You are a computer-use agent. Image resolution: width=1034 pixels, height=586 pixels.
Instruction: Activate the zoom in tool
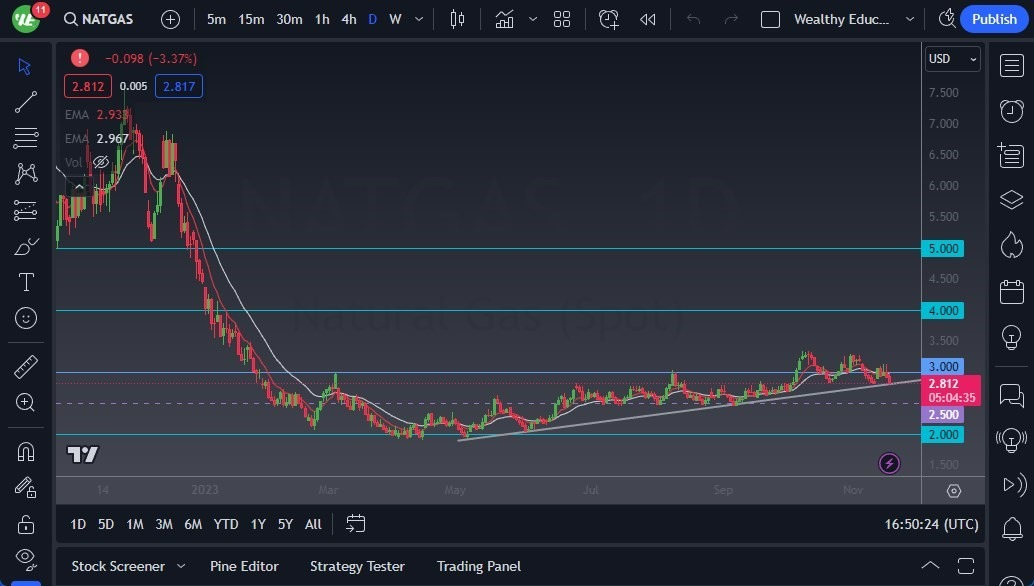click(x=26, y=402)
